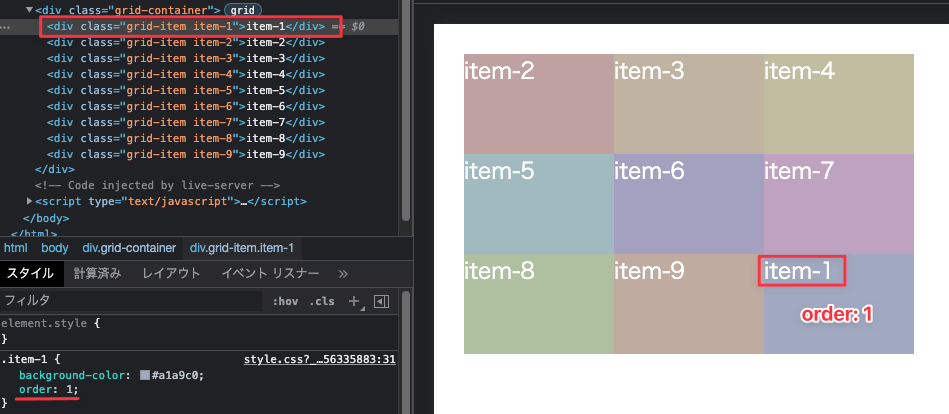Open color picker for #a1a9c0 swatch
This screenshot has width=949, height=414.
click(x=145, y=375)
